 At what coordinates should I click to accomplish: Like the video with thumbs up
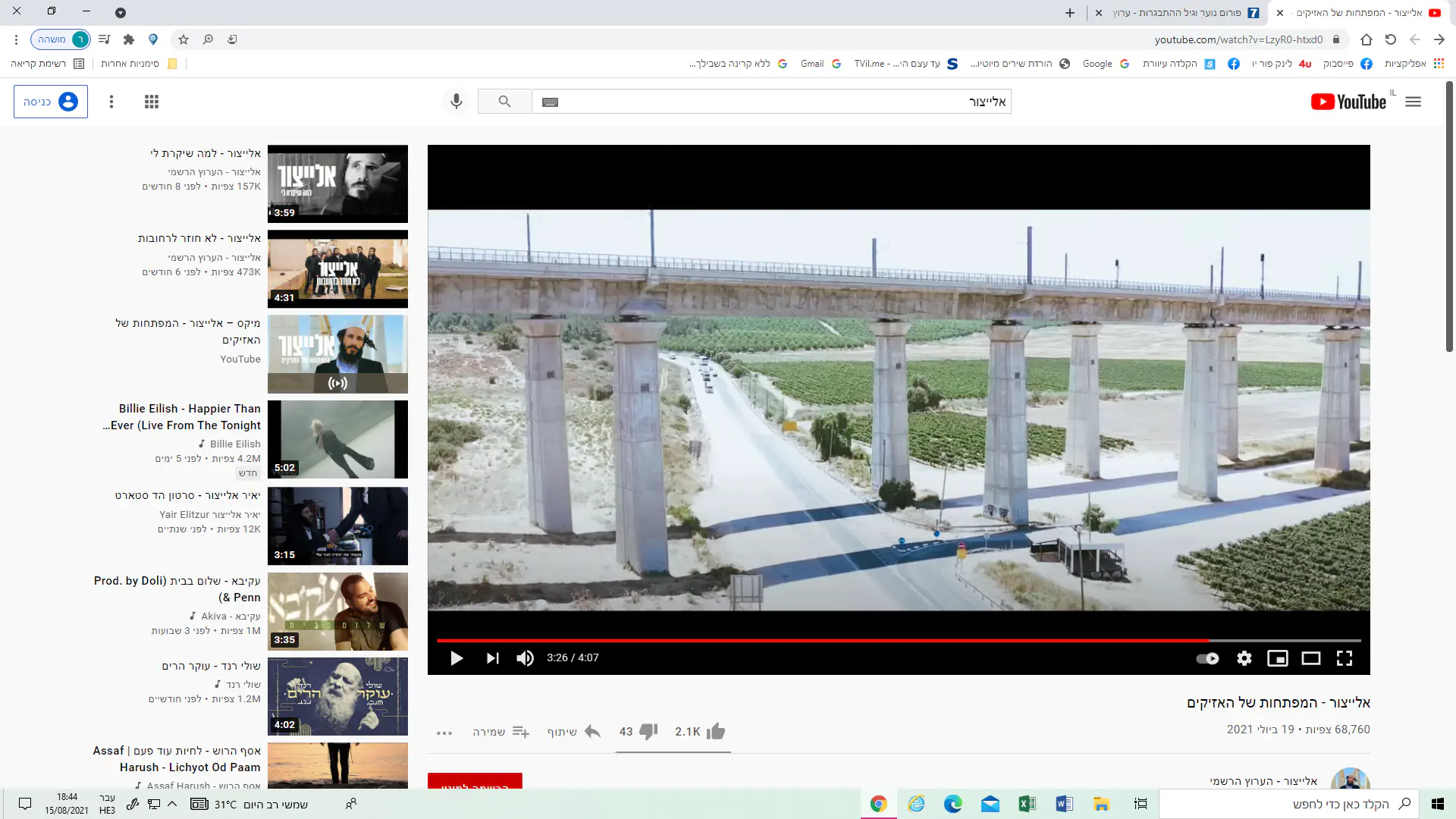[715, 731]
